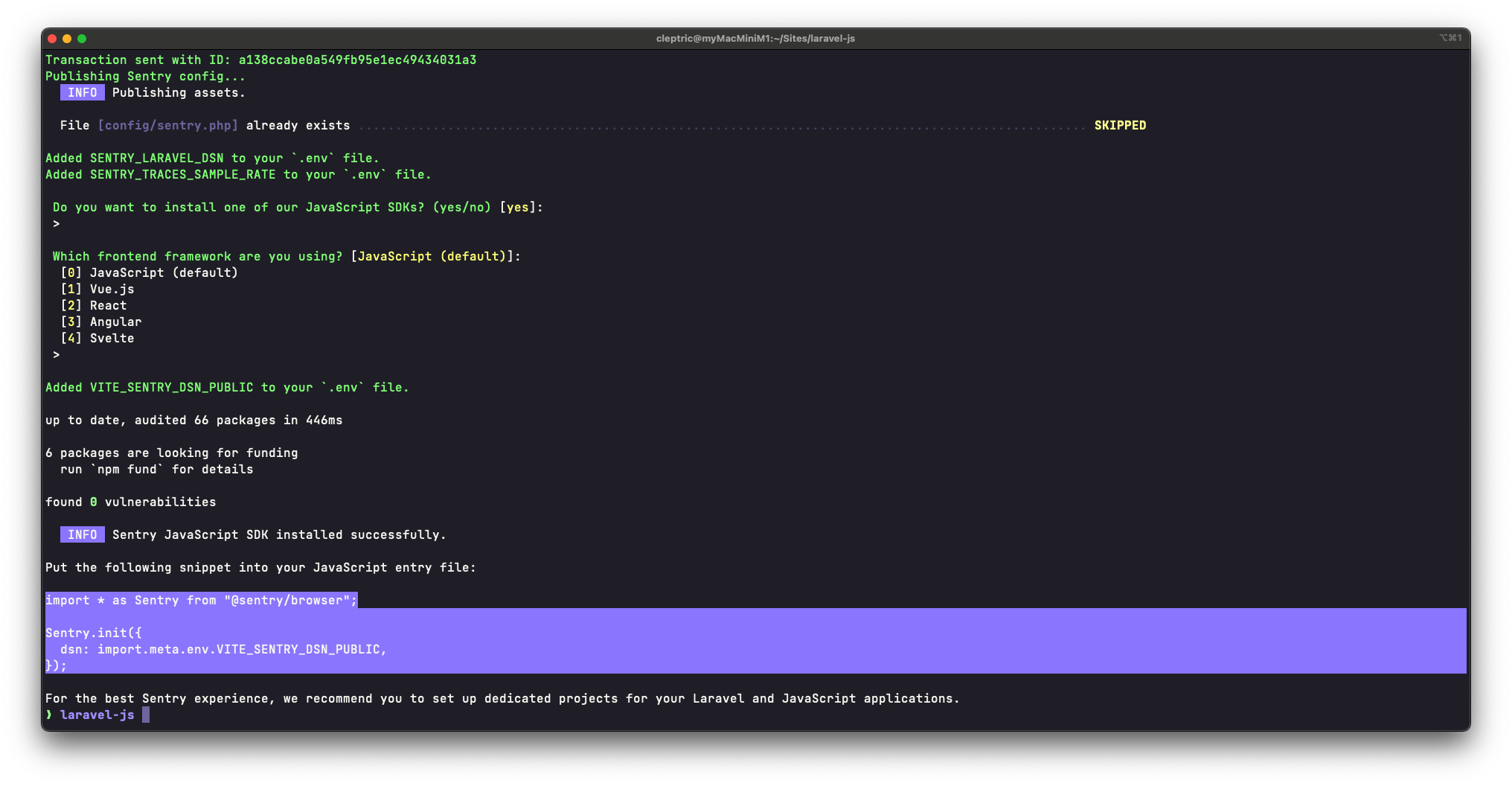Click the JavaScript SDKs yes/no question line
Screen dimensions: 1512x786
coord(298,208)
